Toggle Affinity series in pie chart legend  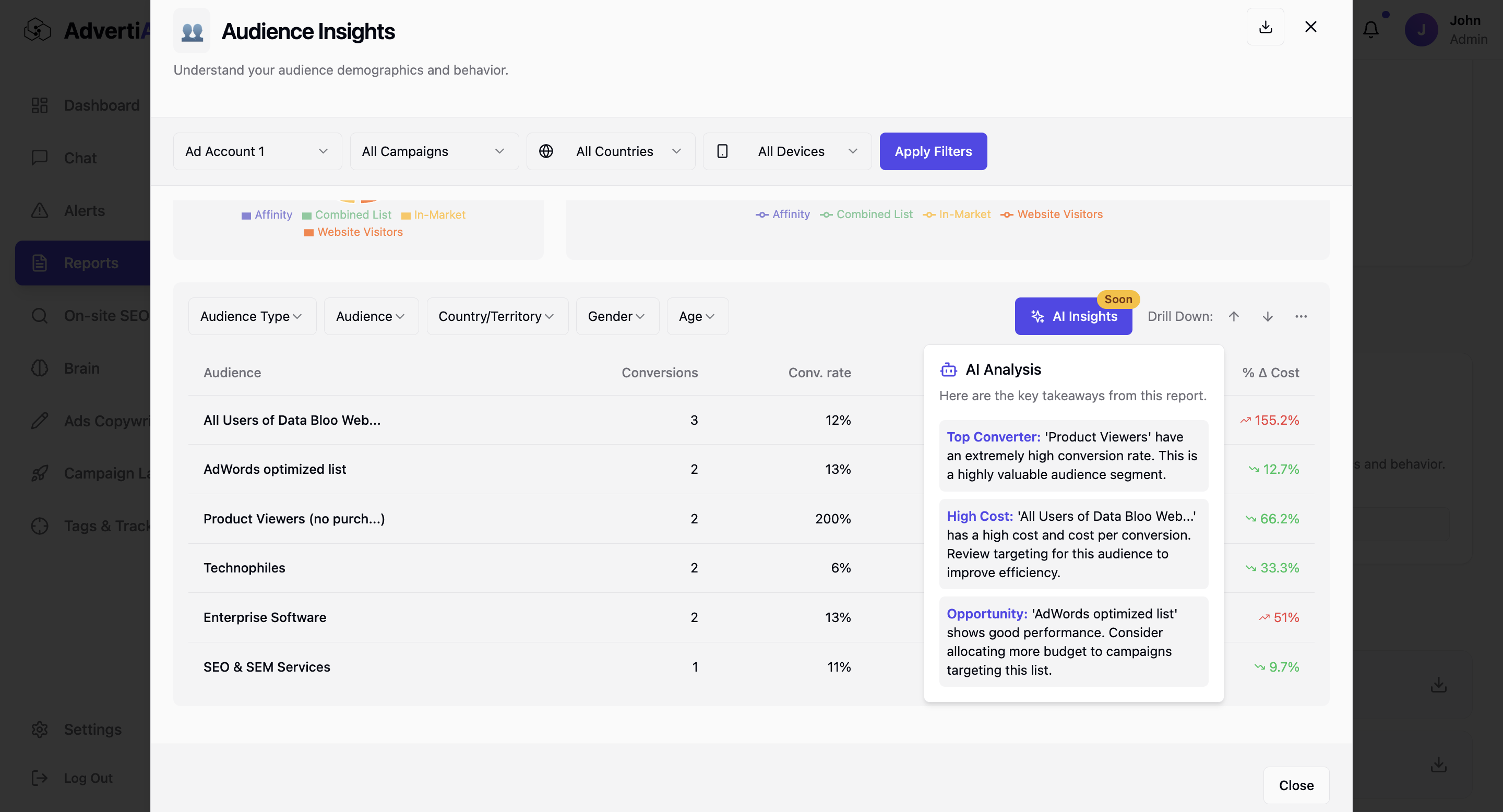click(x=267, y=214)
